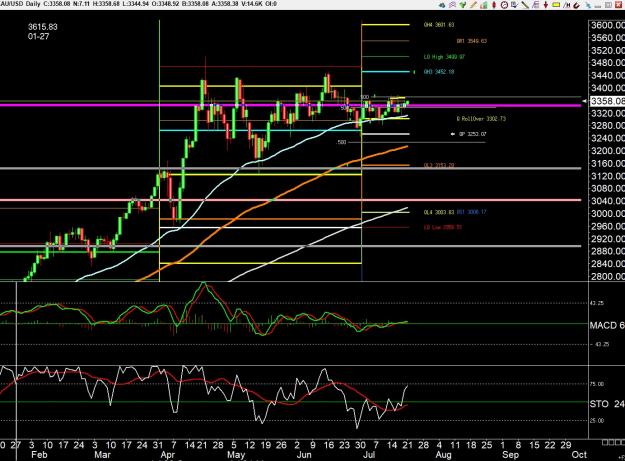The image size is (625, 461).
Task: Click the Aug month label on the time axis
Action: pos(443,455)
